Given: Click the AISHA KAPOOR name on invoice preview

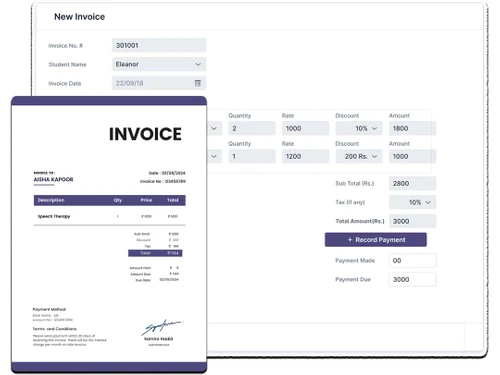Looking at the screenshot, I should coord(53,179).
